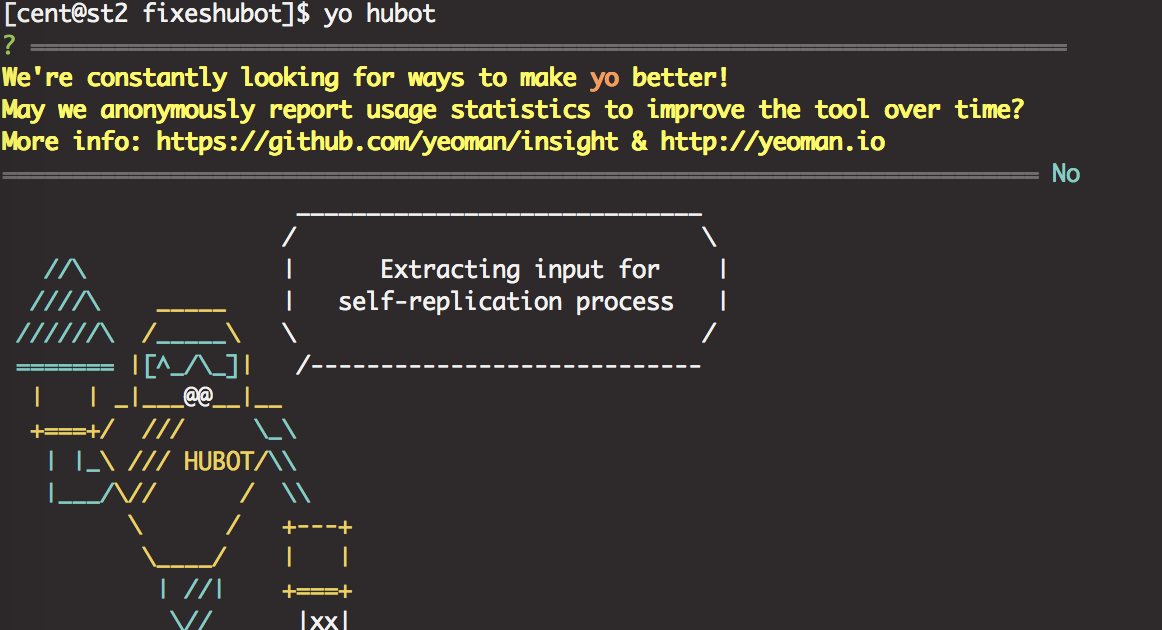
Task: Select the '[cent@st2 fixeshubot]$' prompt text
Action: (x=157, y=15)
